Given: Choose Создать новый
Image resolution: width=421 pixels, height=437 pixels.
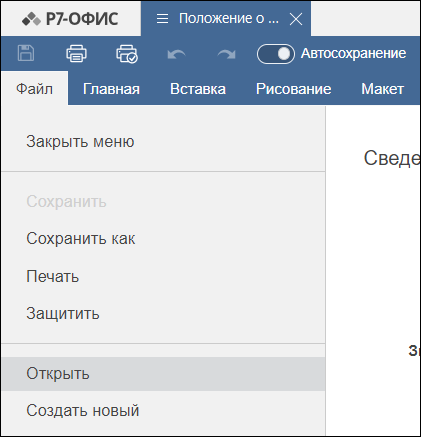Looking at the screenshot, I should 163,410.
